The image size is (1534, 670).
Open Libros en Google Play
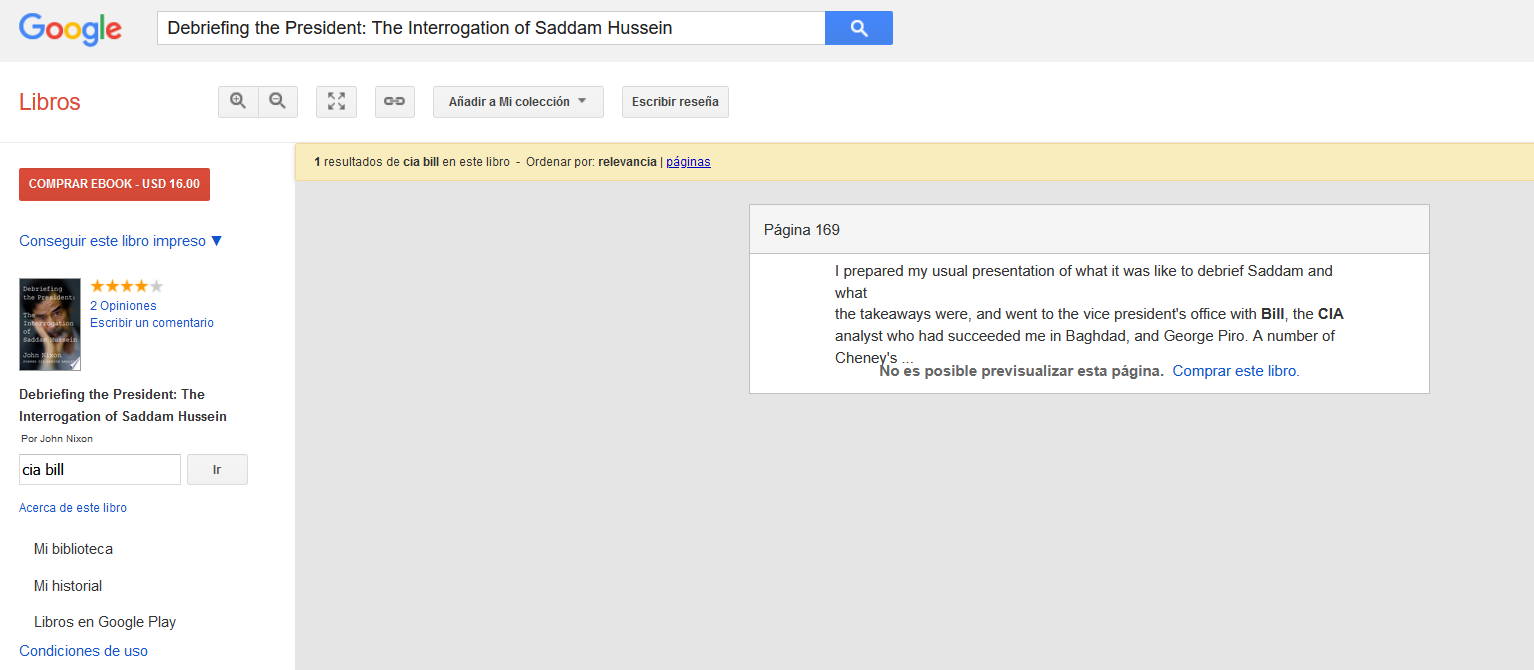(105, 622)
